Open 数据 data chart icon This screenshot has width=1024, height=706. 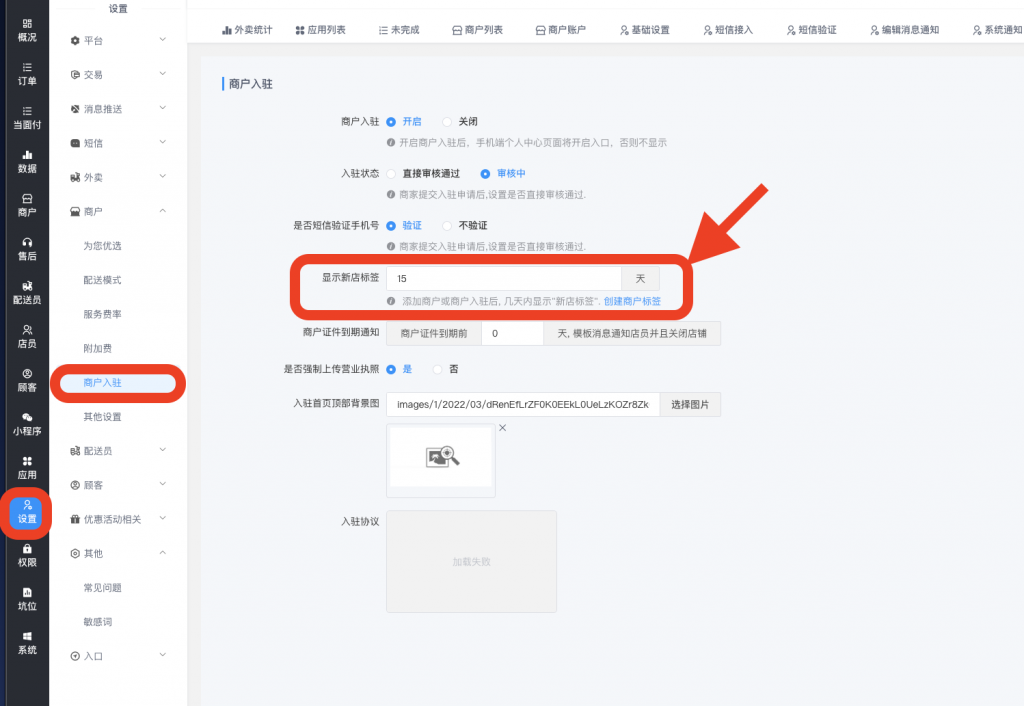pyautogui.click(x=27, y=161)
